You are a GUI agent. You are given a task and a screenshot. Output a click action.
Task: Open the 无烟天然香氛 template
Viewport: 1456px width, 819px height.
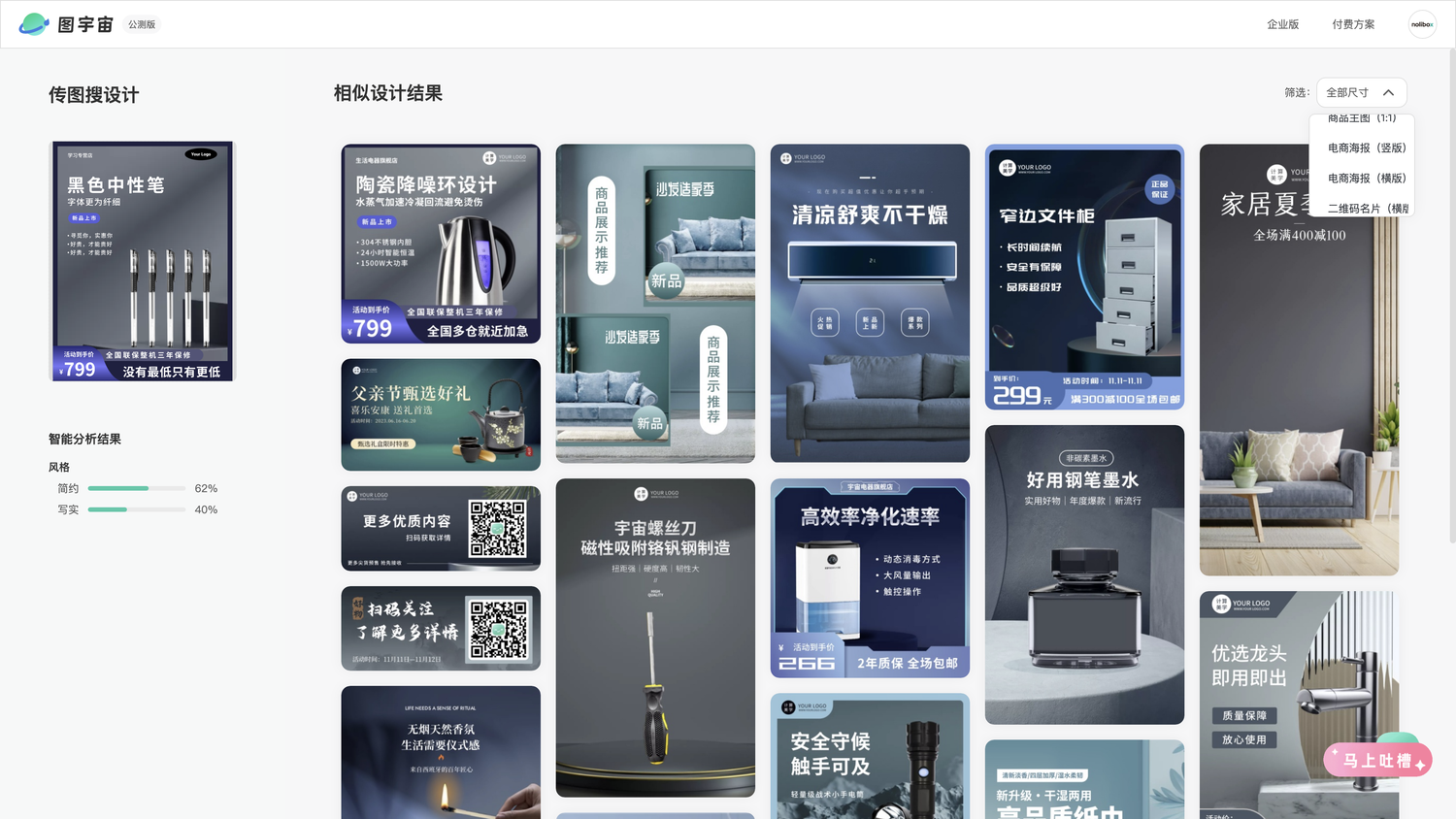click(441, 752)
